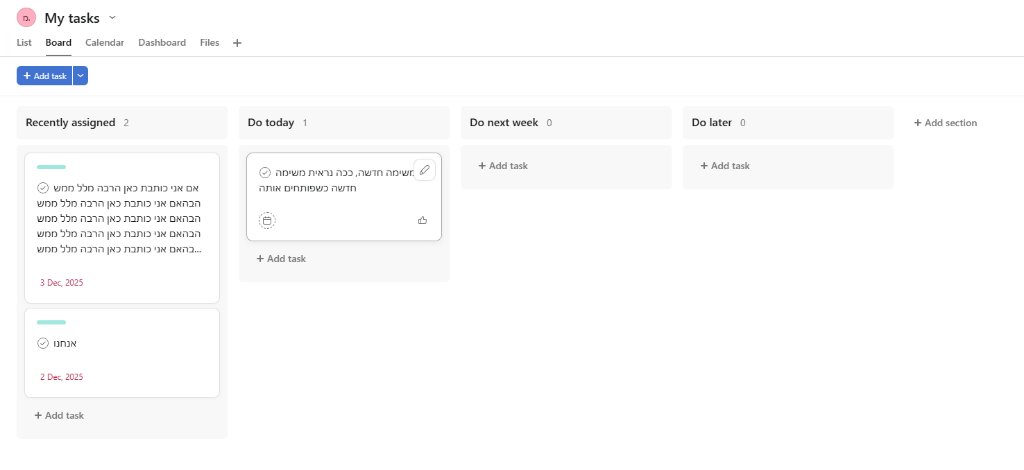
Task: Add a new view tab with plus icon
Action: pos(237,43)
